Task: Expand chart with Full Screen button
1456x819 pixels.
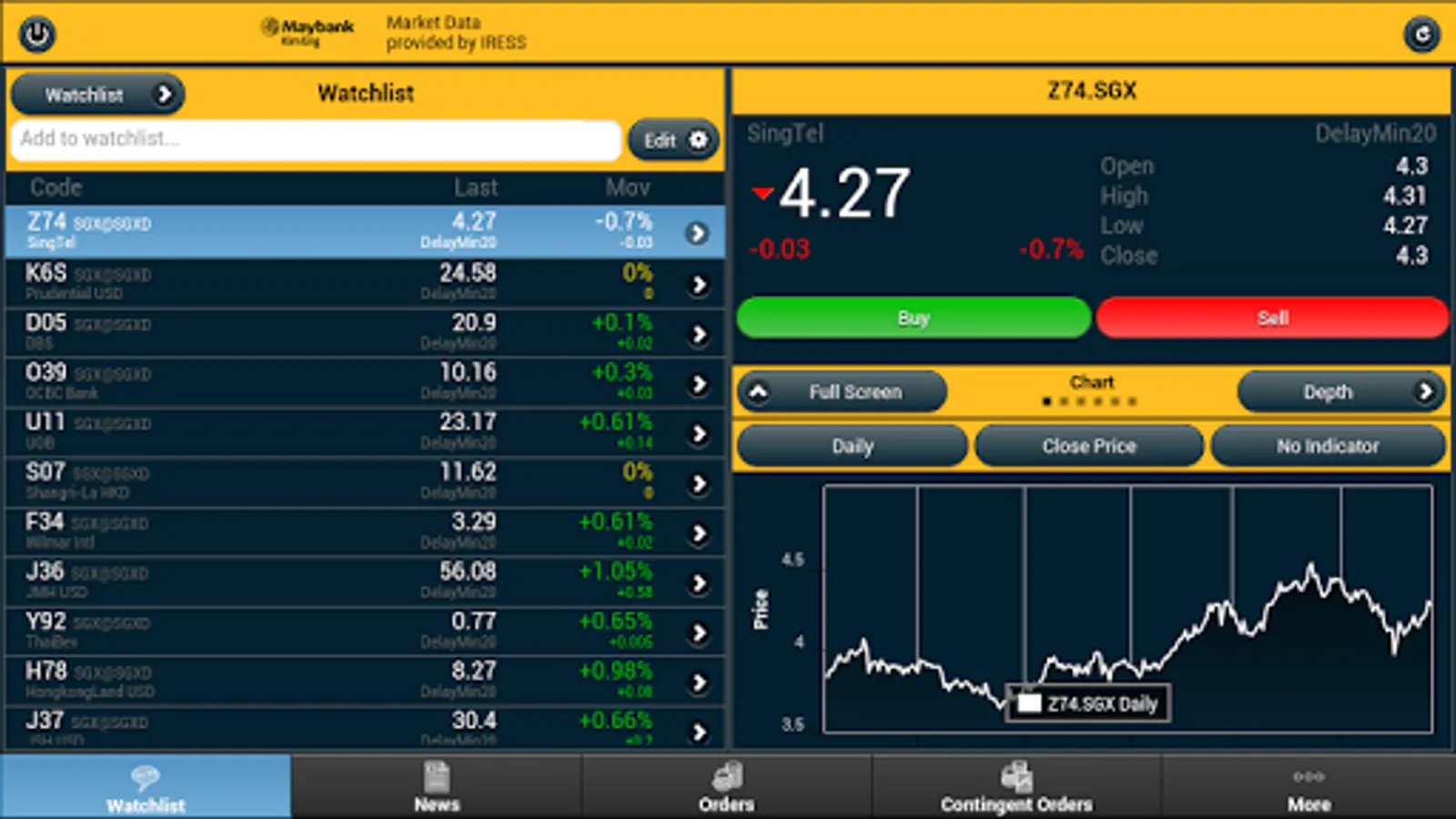Action: [x=843, y=392]
